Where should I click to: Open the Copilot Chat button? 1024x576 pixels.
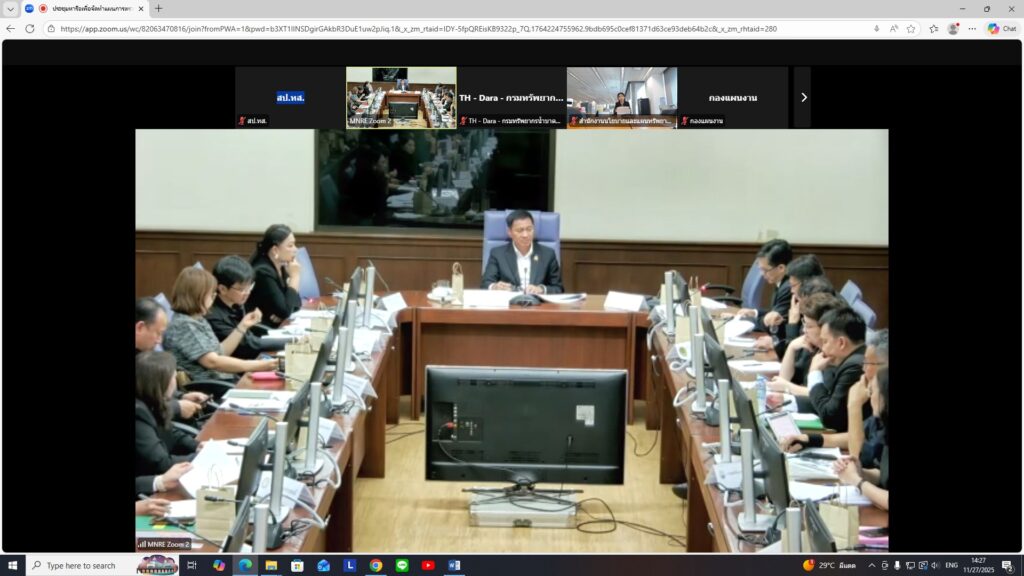[1002, 29]
